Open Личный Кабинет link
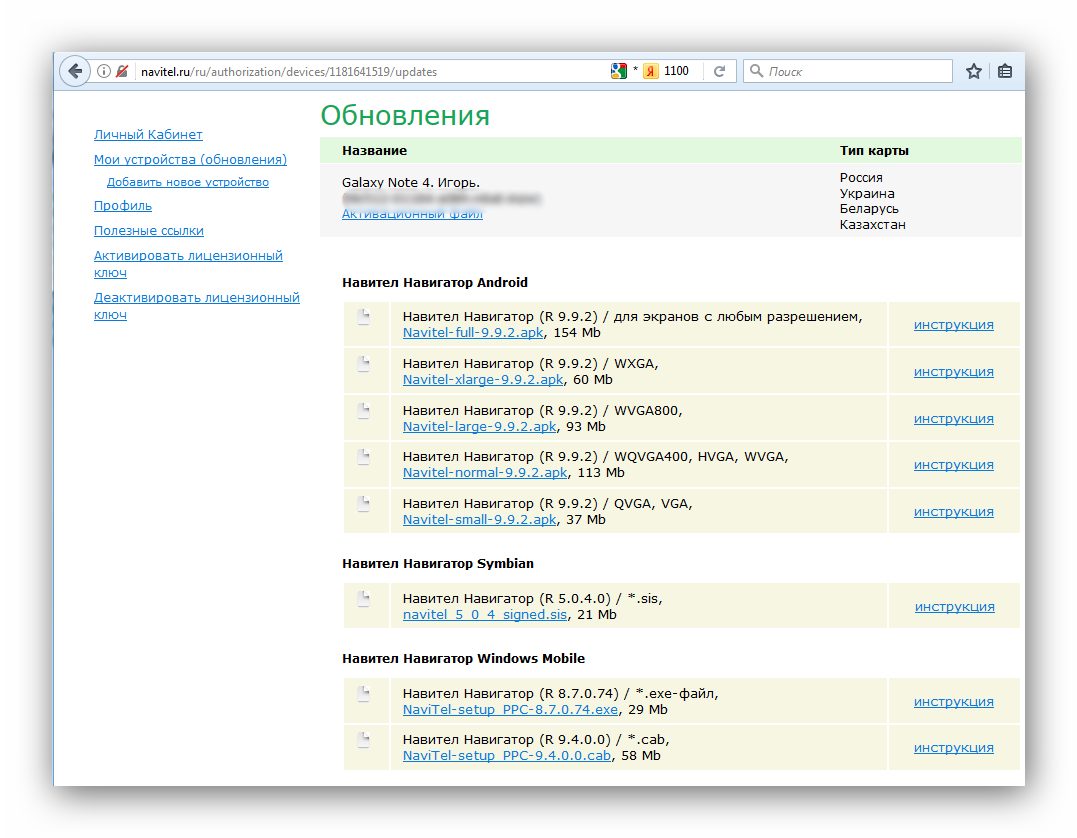Screen dimensions: 1077x838 pyautogui.click(x=148, y=135)
